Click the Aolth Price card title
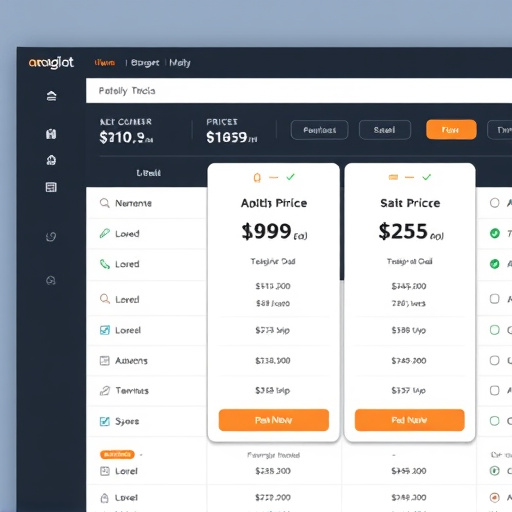The height and width of the screenshot is (512, 512). click(x=274, y=203)
